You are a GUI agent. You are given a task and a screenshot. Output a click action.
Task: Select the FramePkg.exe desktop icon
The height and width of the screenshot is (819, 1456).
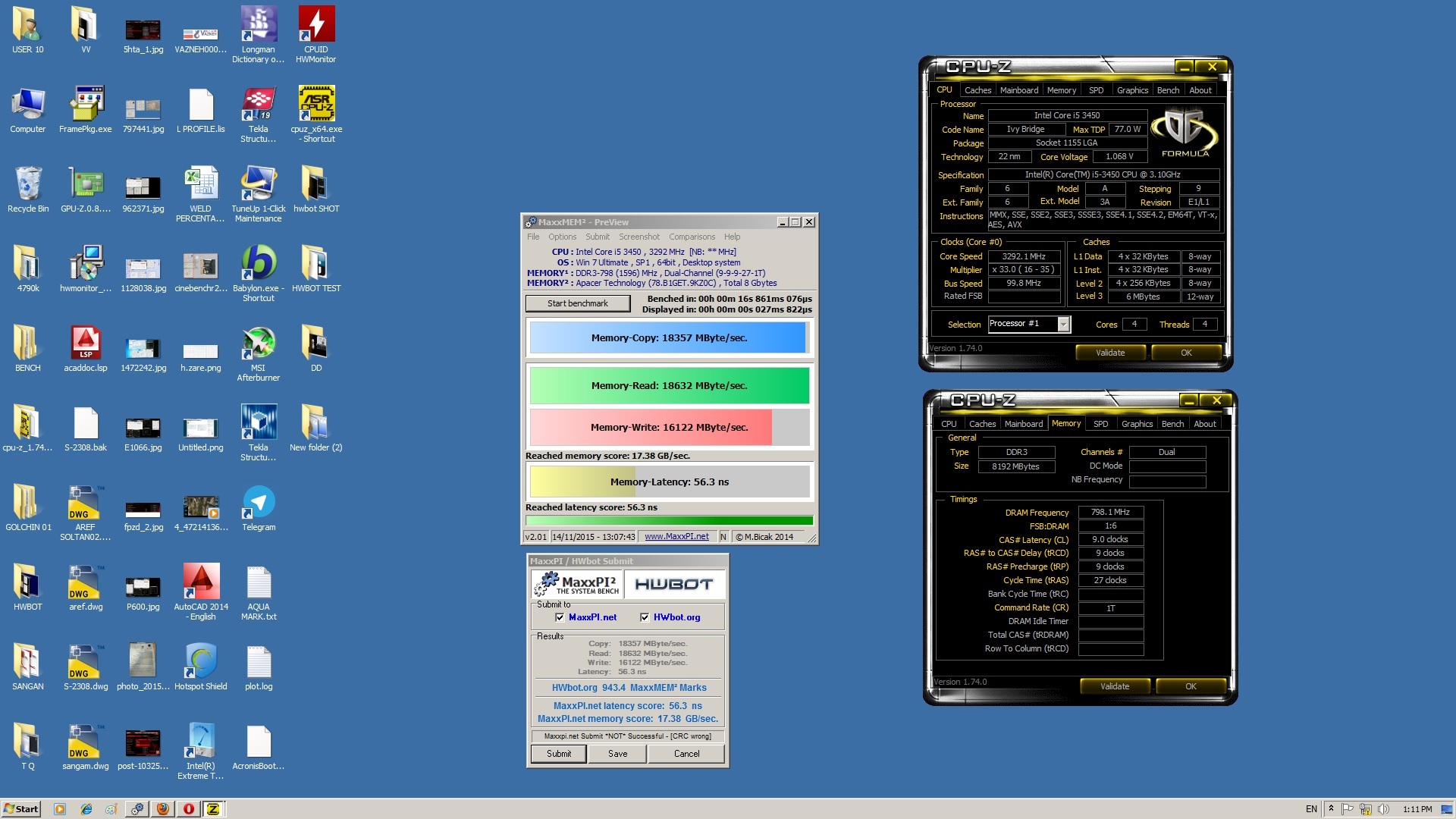(x=86, y=110)
